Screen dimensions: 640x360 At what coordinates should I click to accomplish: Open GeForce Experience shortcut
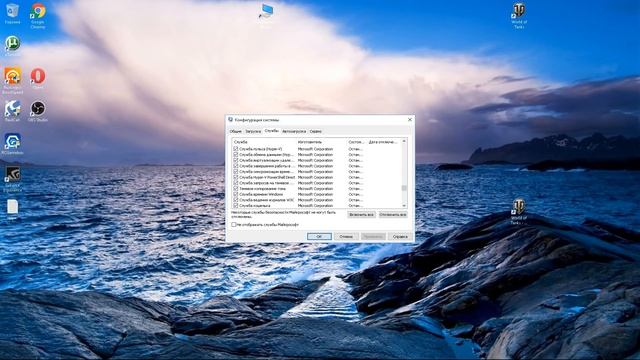[x=12, y=178]
